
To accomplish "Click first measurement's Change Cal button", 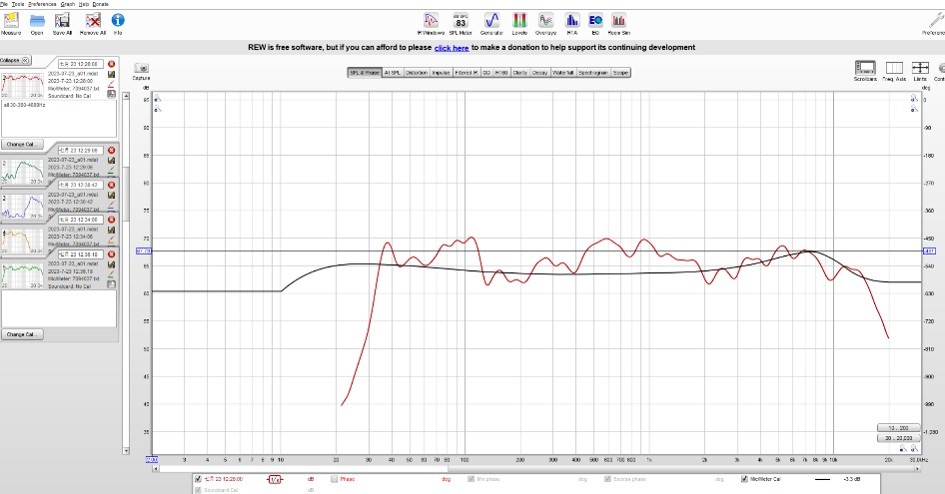I will (x=21, y=145).
